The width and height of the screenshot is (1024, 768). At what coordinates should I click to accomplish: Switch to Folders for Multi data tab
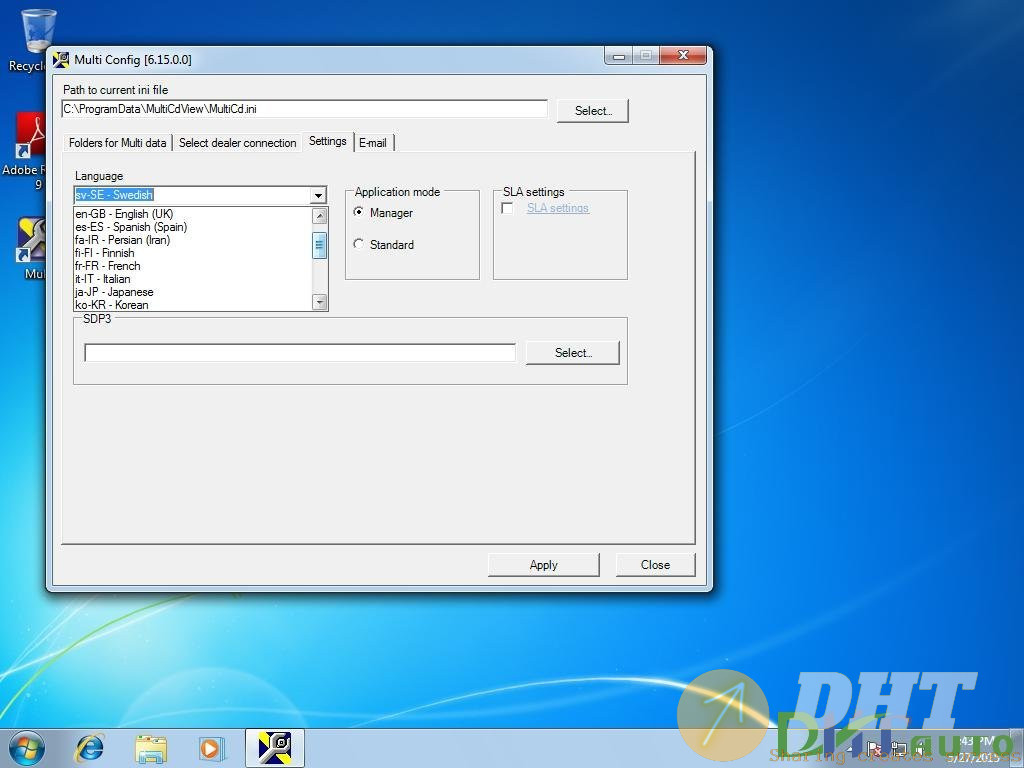click(x=118, y=142)
